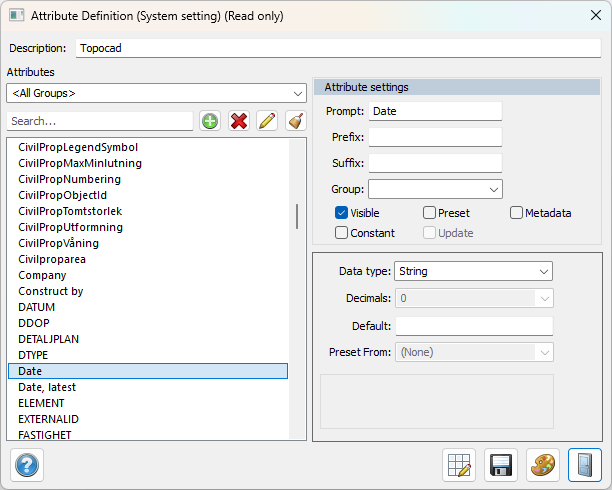The image size is (612, 490).
Task: Open the Group combo box
Action: tap(435, 189)
